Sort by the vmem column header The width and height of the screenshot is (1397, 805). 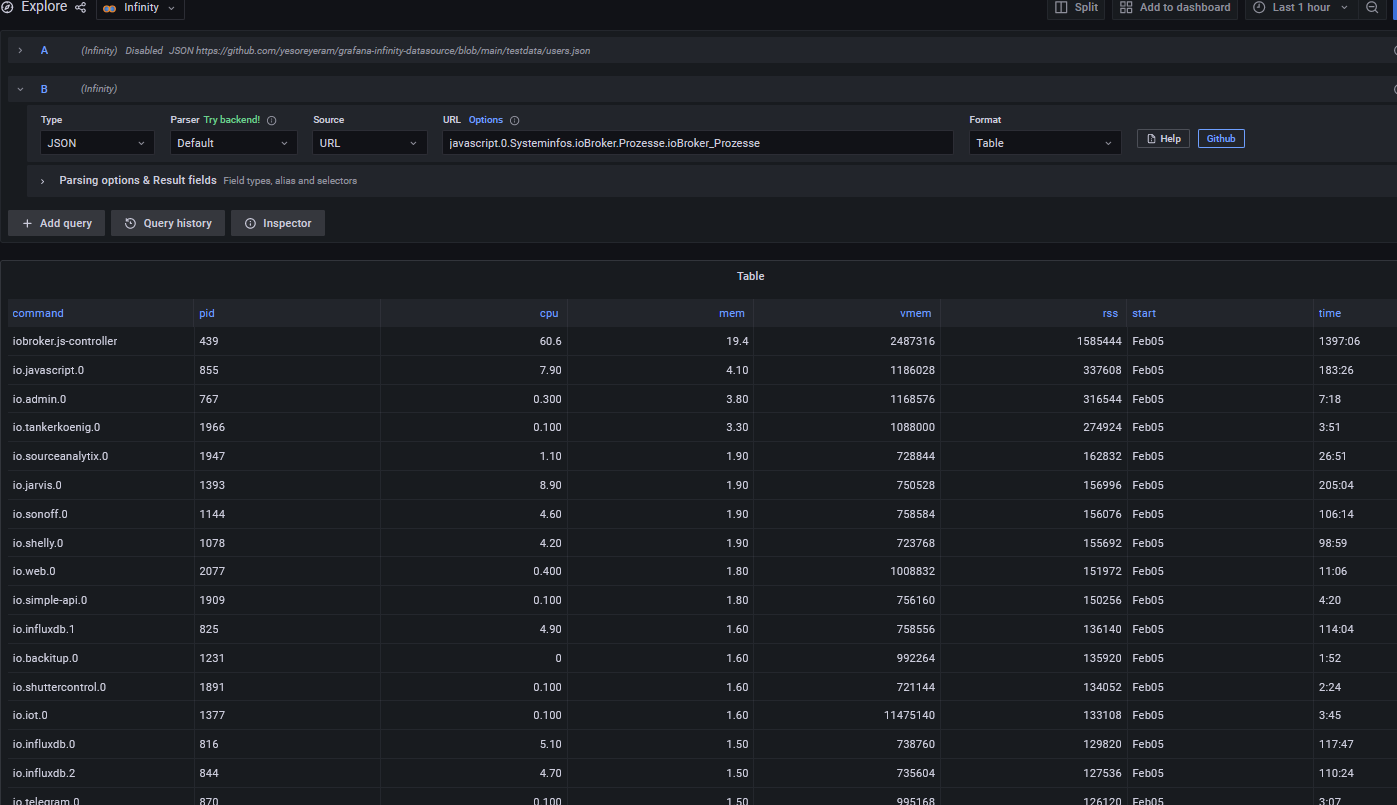click(x=916, y=313)
